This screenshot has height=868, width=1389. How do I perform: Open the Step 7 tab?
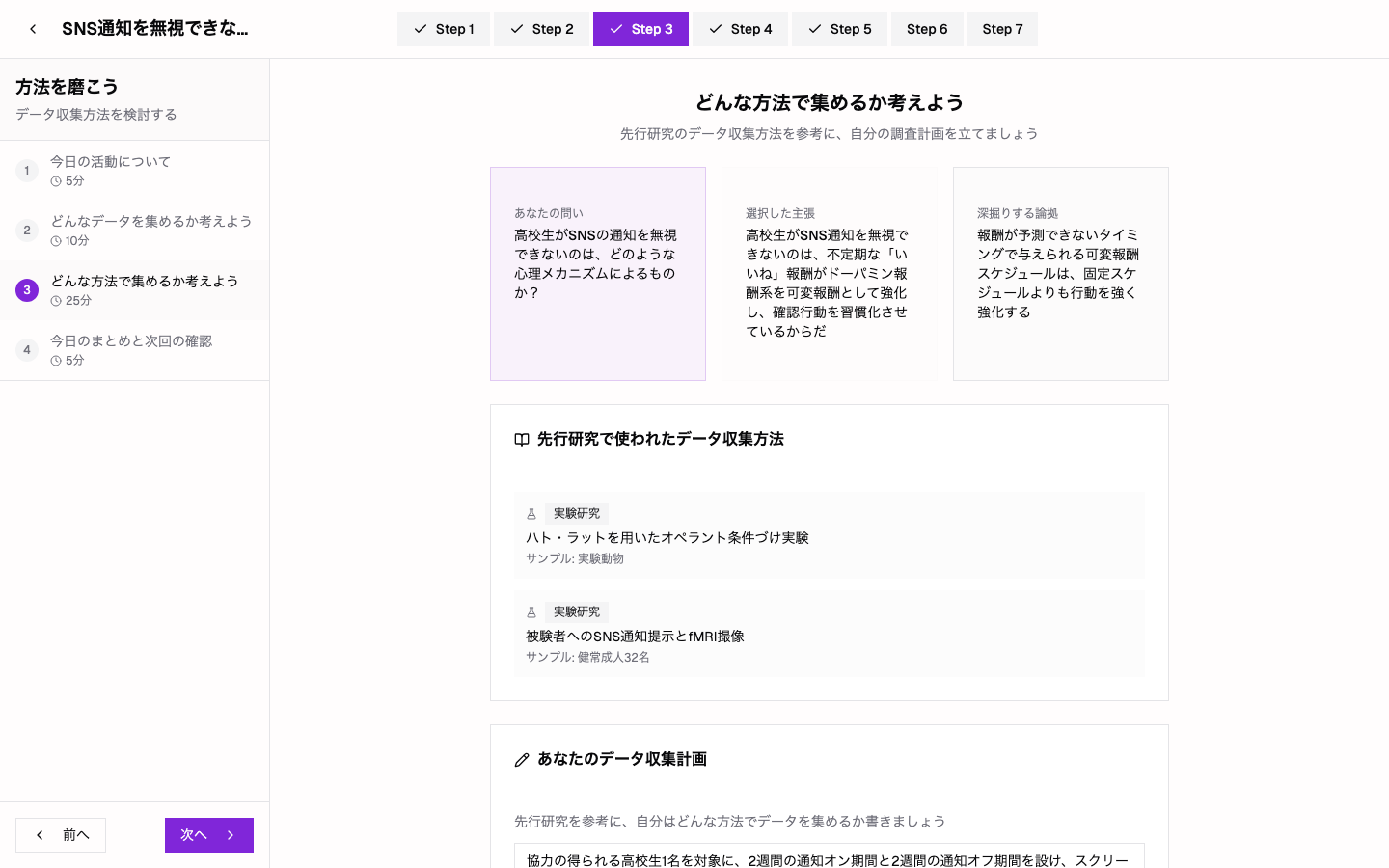[1002, 29]
